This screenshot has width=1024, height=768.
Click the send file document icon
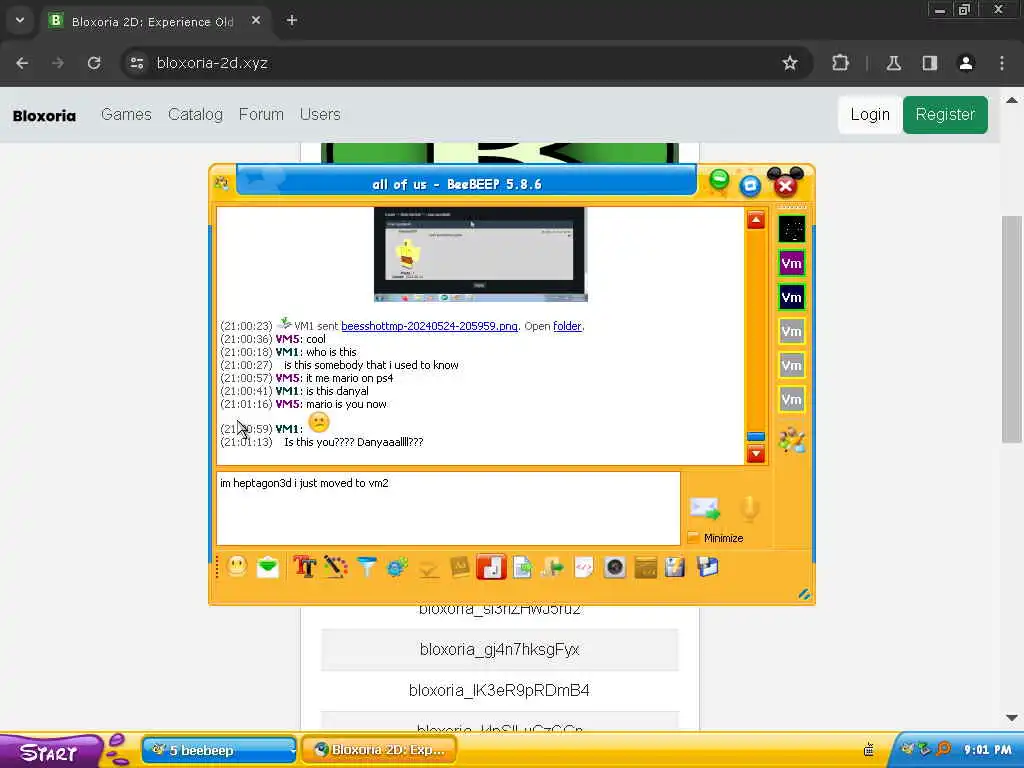522,566
